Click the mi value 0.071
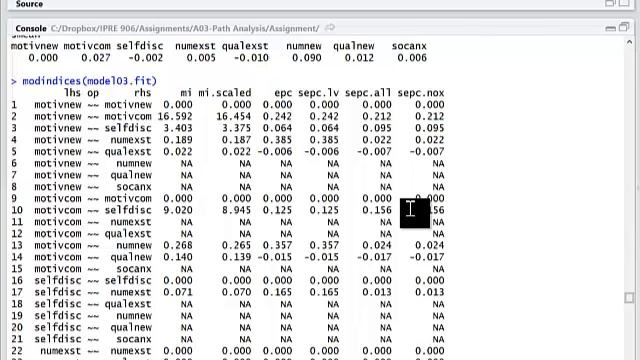 [x=178, y=292]
